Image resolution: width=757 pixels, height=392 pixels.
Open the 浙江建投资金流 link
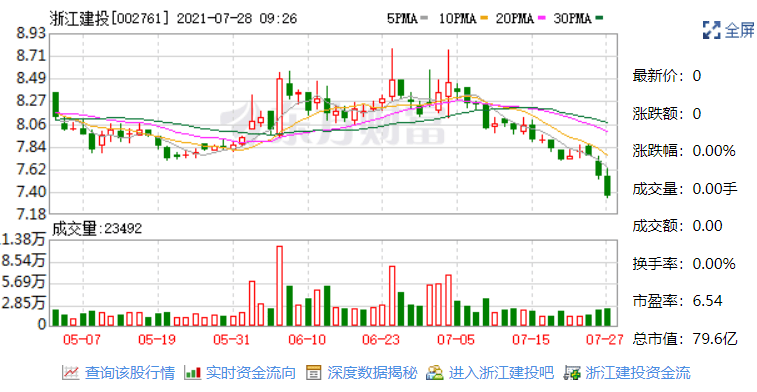(x=638, y=373)
